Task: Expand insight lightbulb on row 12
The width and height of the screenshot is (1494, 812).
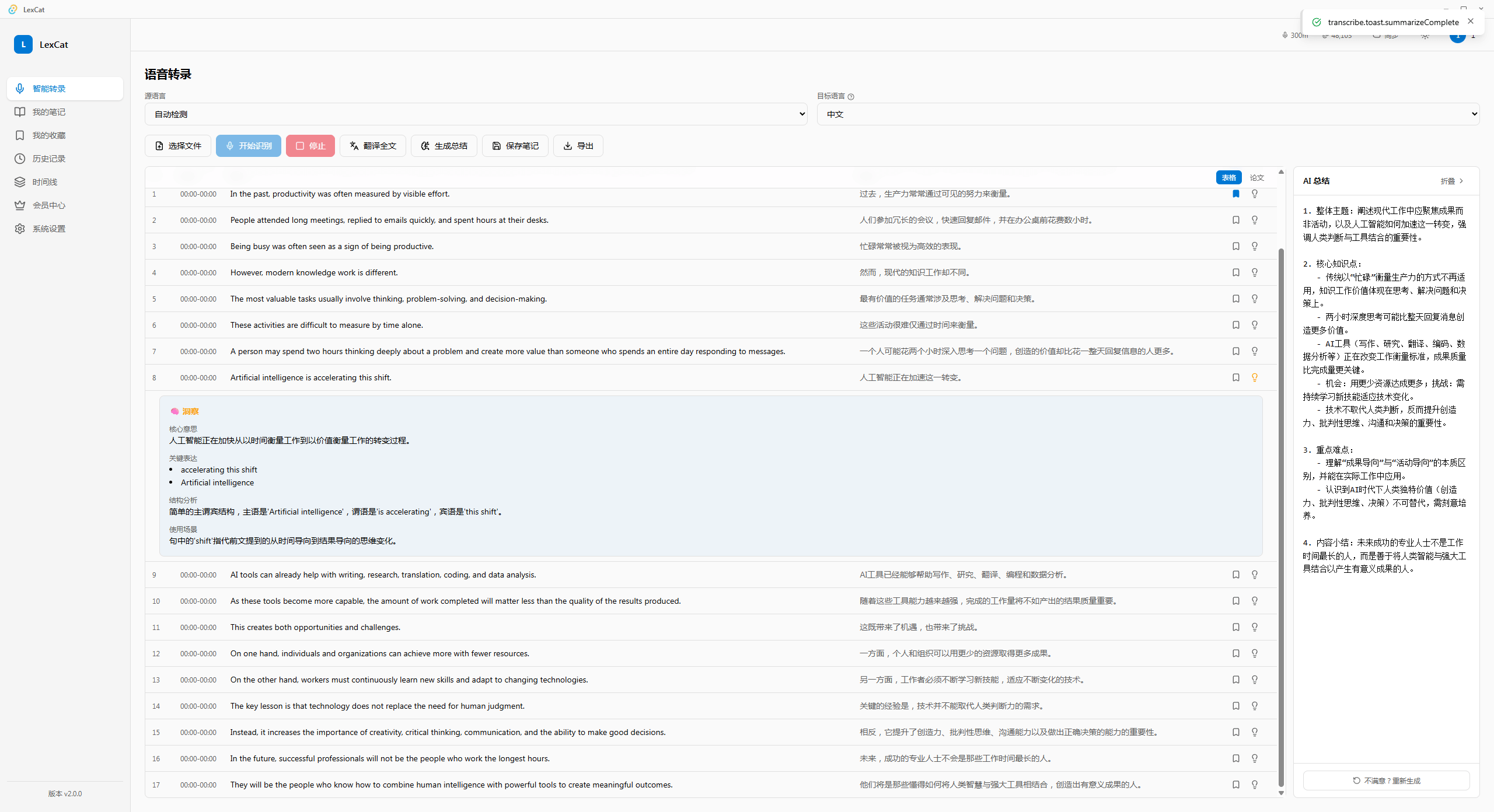Action: [x=1254, y=653]
